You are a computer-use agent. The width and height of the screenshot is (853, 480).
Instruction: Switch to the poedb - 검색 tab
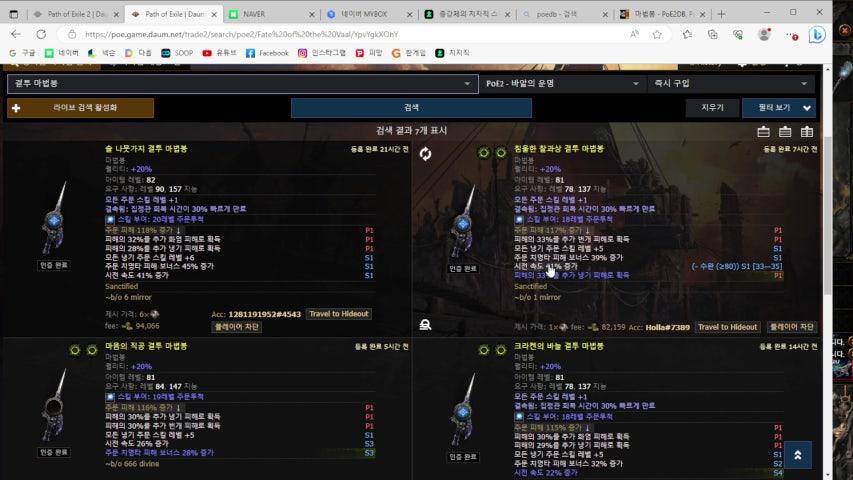(564, 14)
